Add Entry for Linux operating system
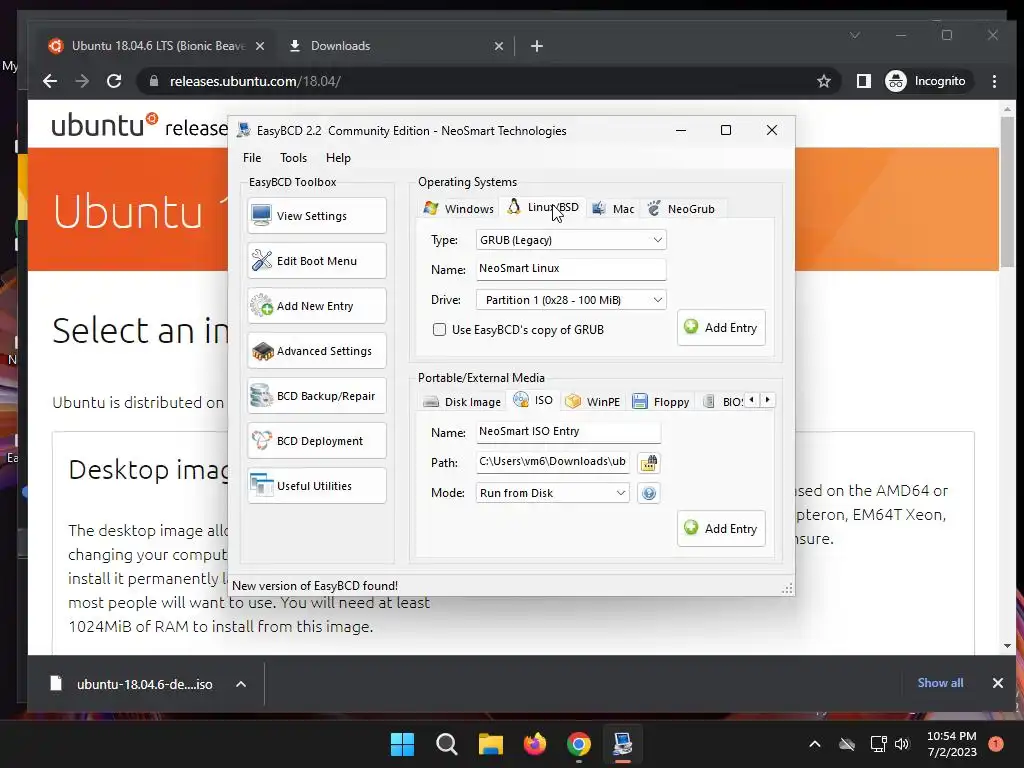The width and height of the screenshot is (1024, 768). (x=721, y=328)
